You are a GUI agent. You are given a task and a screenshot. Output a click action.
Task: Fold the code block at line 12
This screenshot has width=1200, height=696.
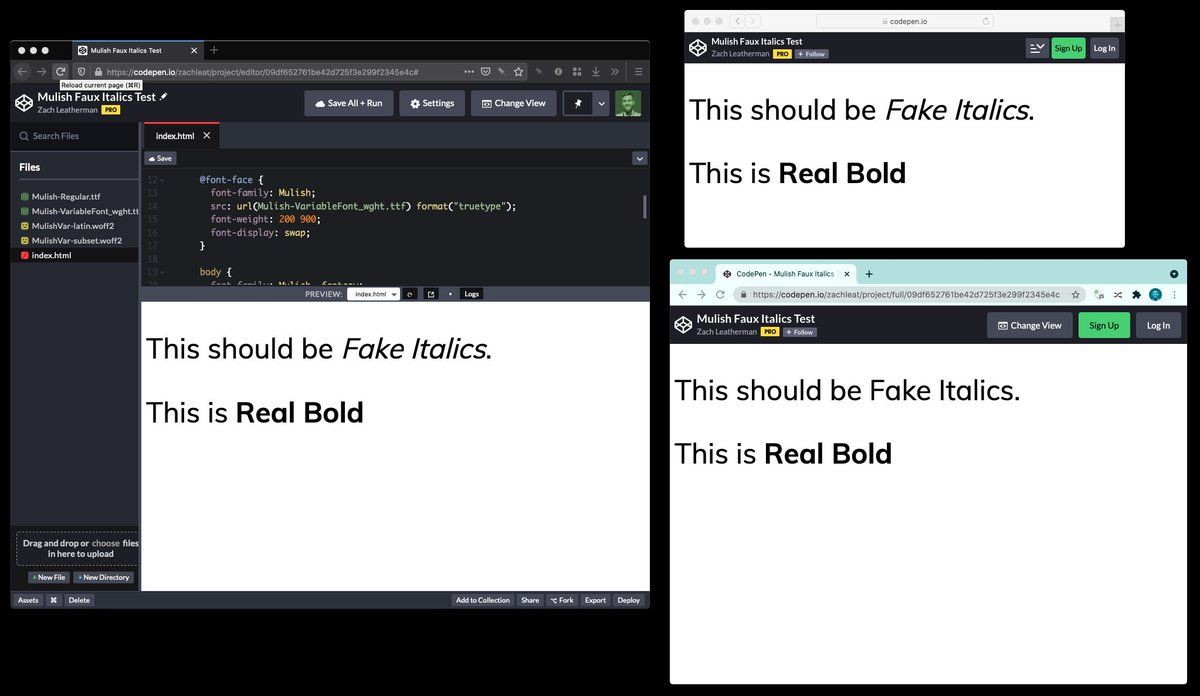point(163,180)
